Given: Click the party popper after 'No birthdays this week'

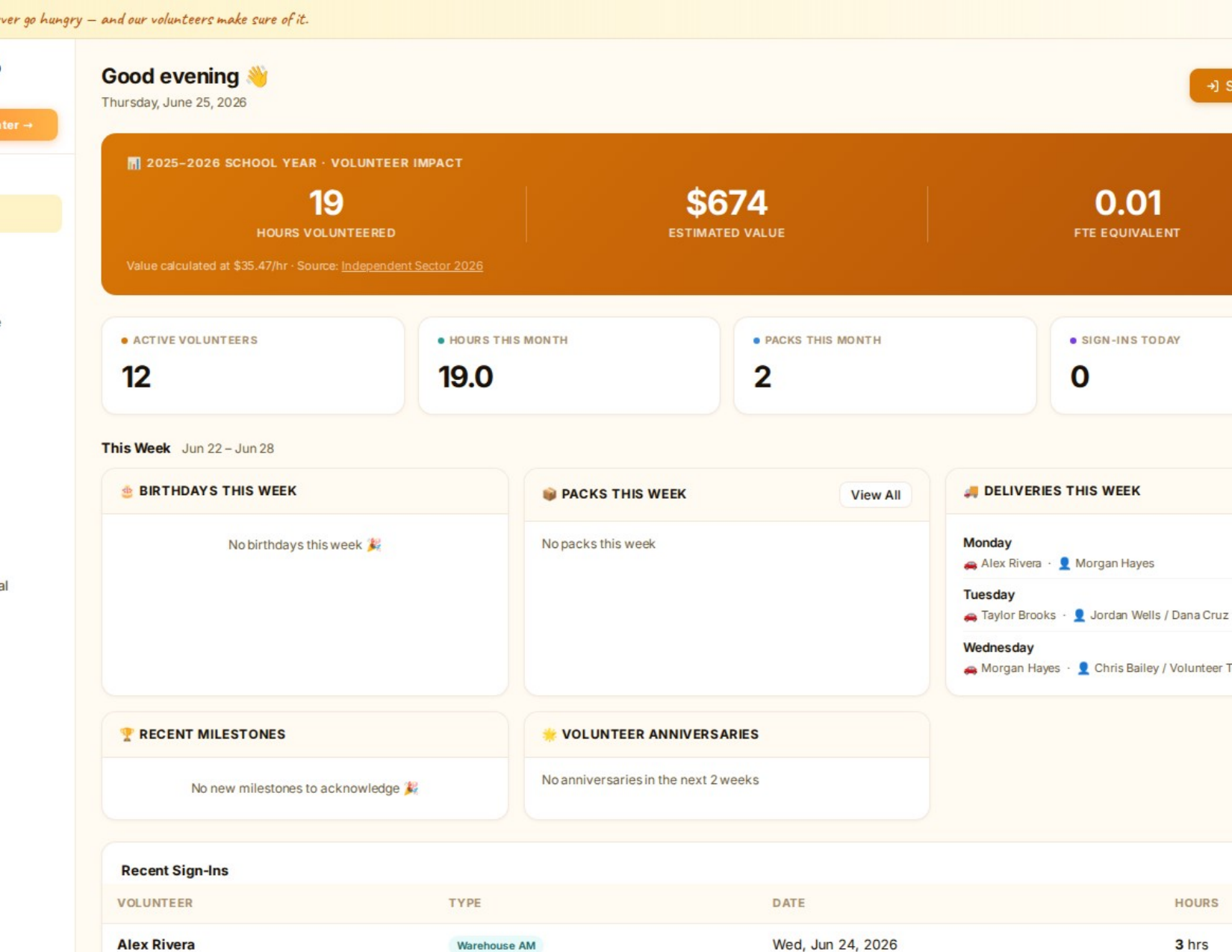Looking at the screenshot, I should pyautogui.click(x=374, y=545).
